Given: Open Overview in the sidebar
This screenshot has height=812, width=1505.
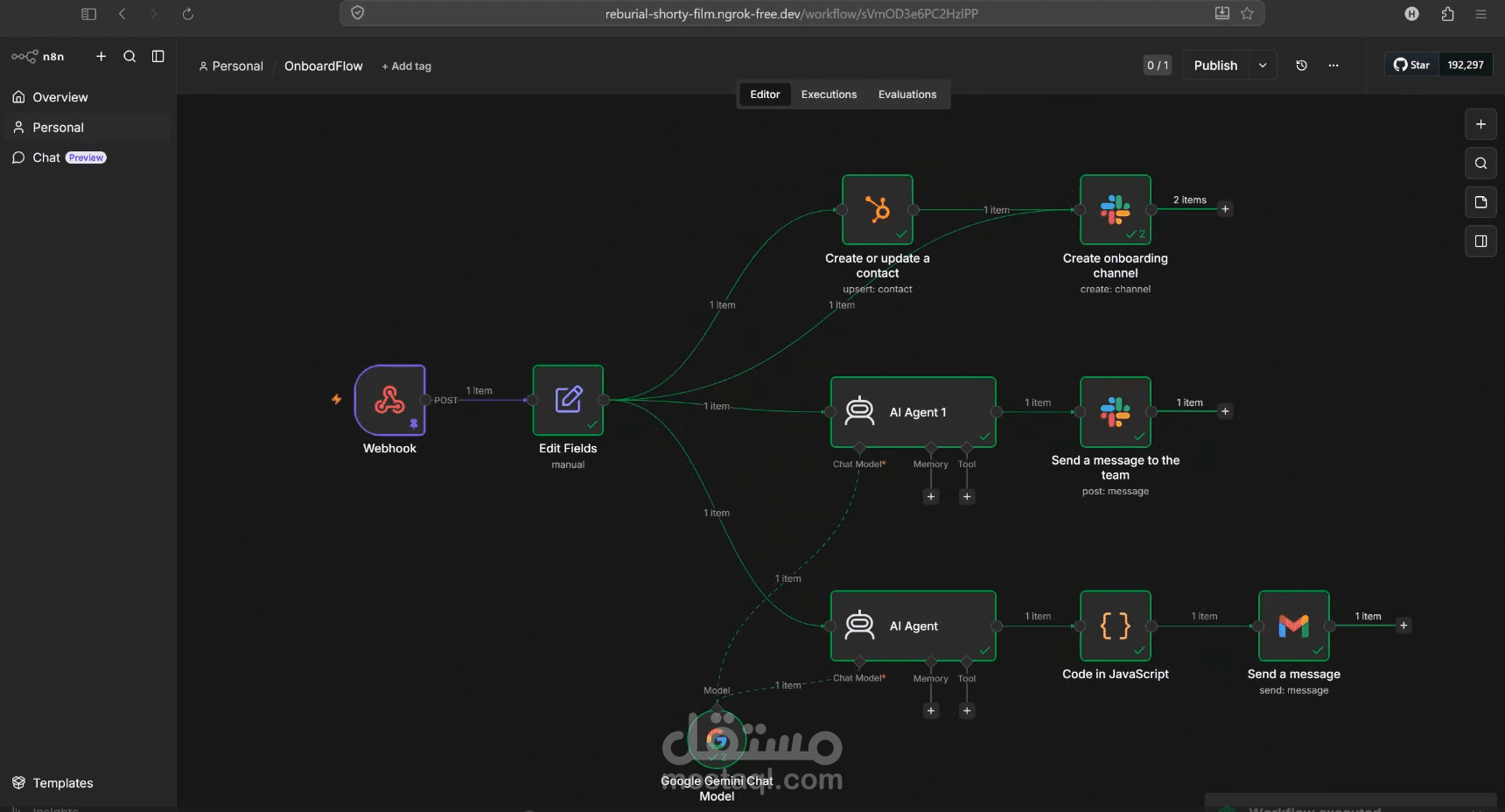Looking at the screenshot, I should click(87, 97).
